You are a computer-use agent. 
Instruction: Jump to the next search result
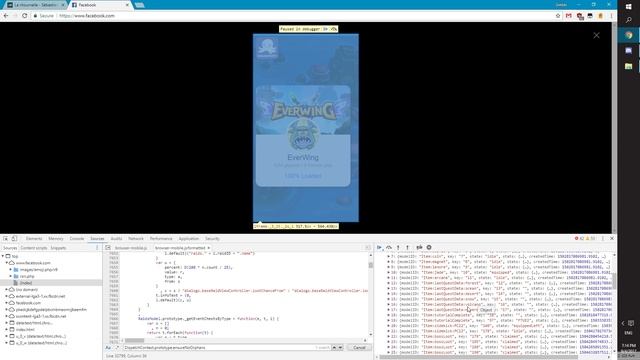(x=340, y=348)
